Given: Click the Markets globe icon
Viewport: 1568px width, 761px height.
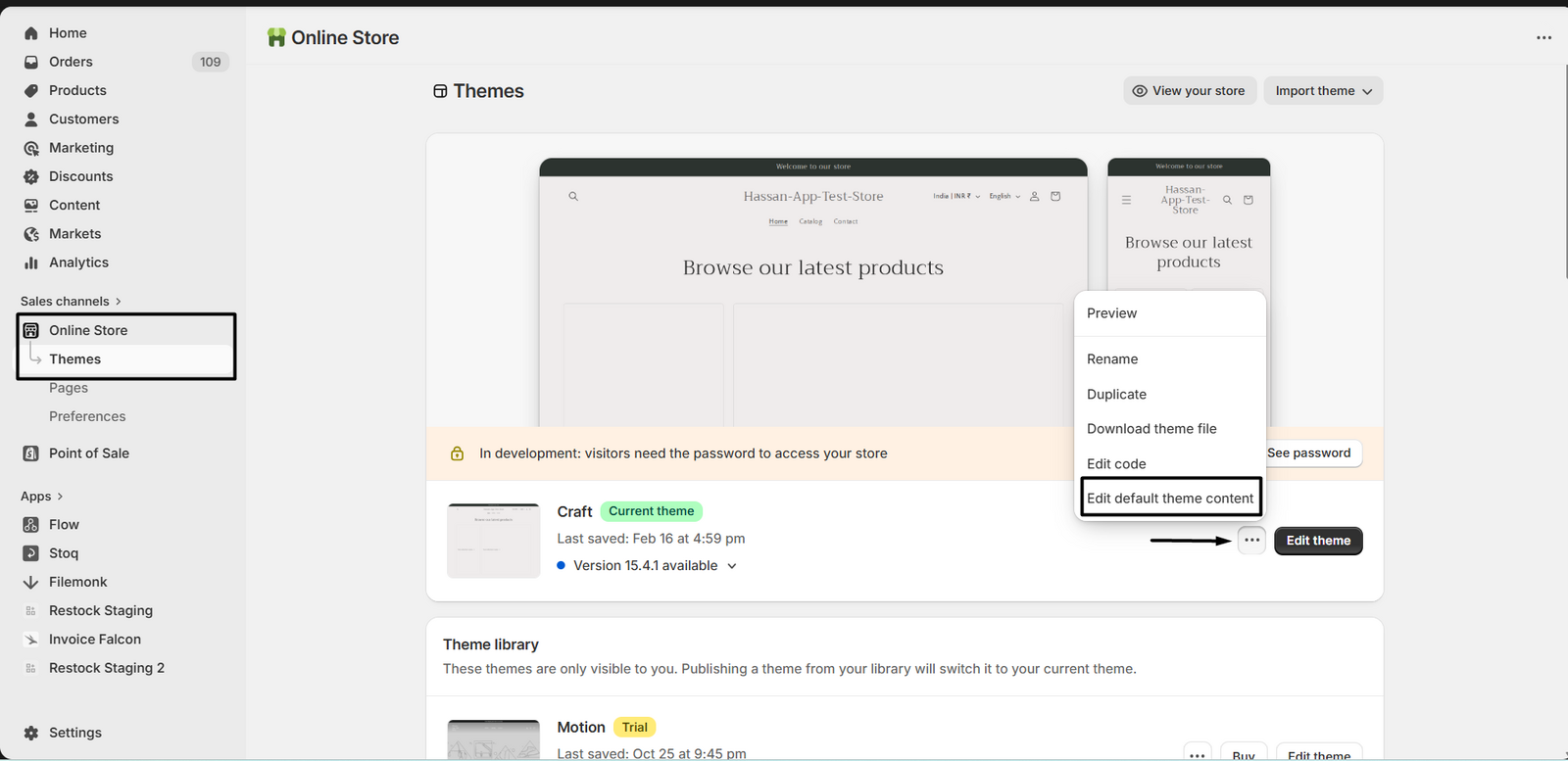Looking at the screenshot, I should [31, 234].
